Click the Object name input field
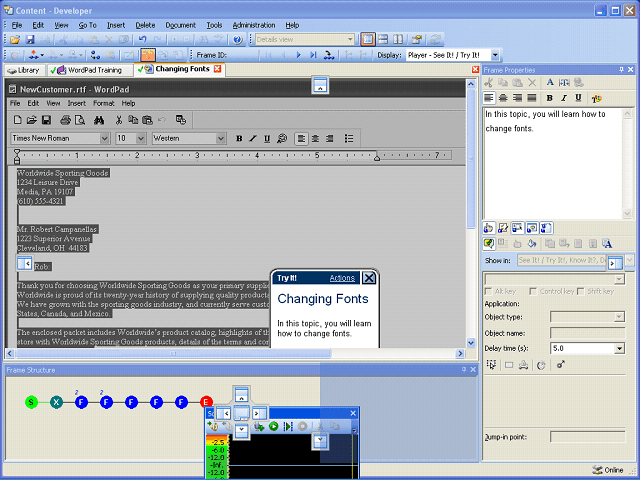Screen dimensions: 640x480 [x=587, y=333]
